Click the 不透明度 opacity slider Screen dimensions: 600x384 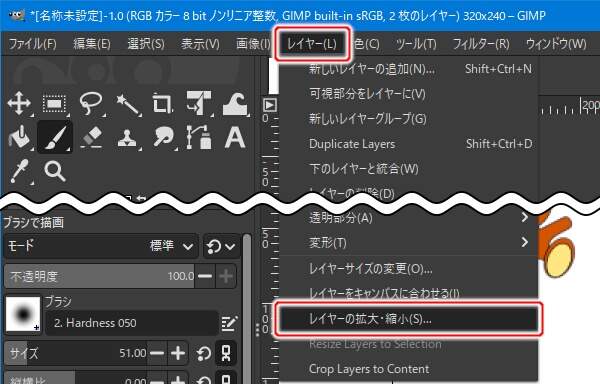tap(99, 276)
